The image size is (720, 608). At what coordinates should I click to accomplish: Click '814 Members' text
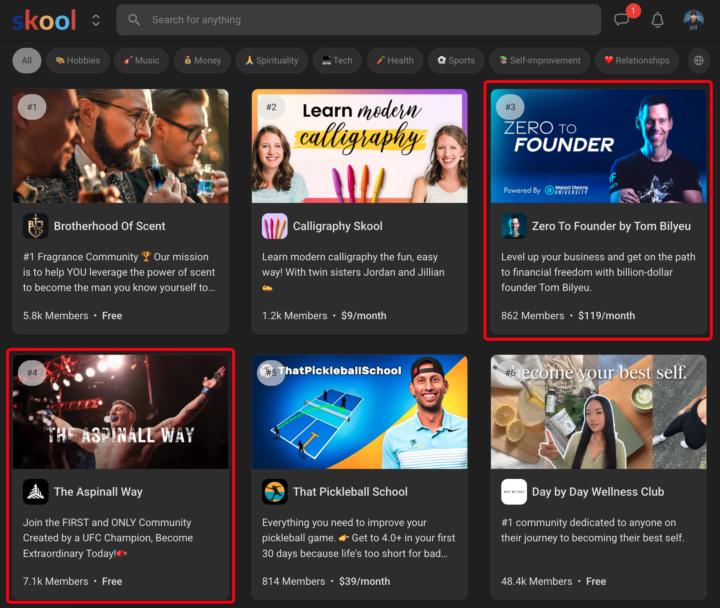point(293,581)
